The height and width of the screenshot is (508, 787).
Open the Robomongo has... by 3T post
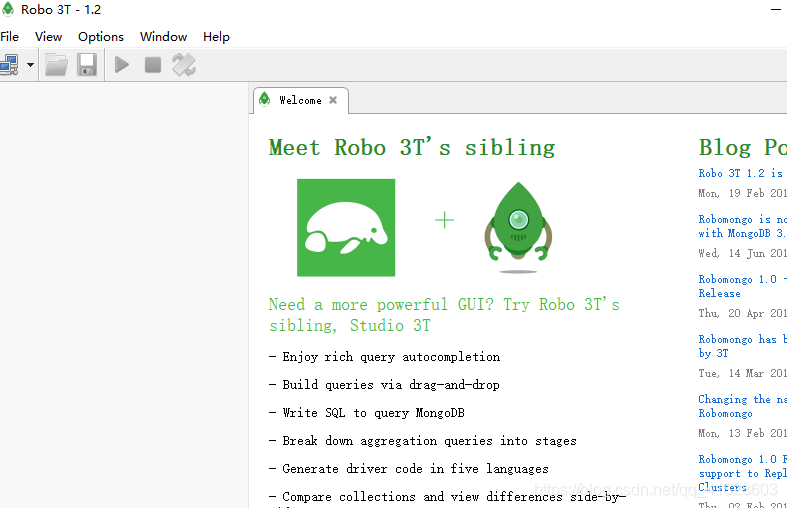point(742,346)
